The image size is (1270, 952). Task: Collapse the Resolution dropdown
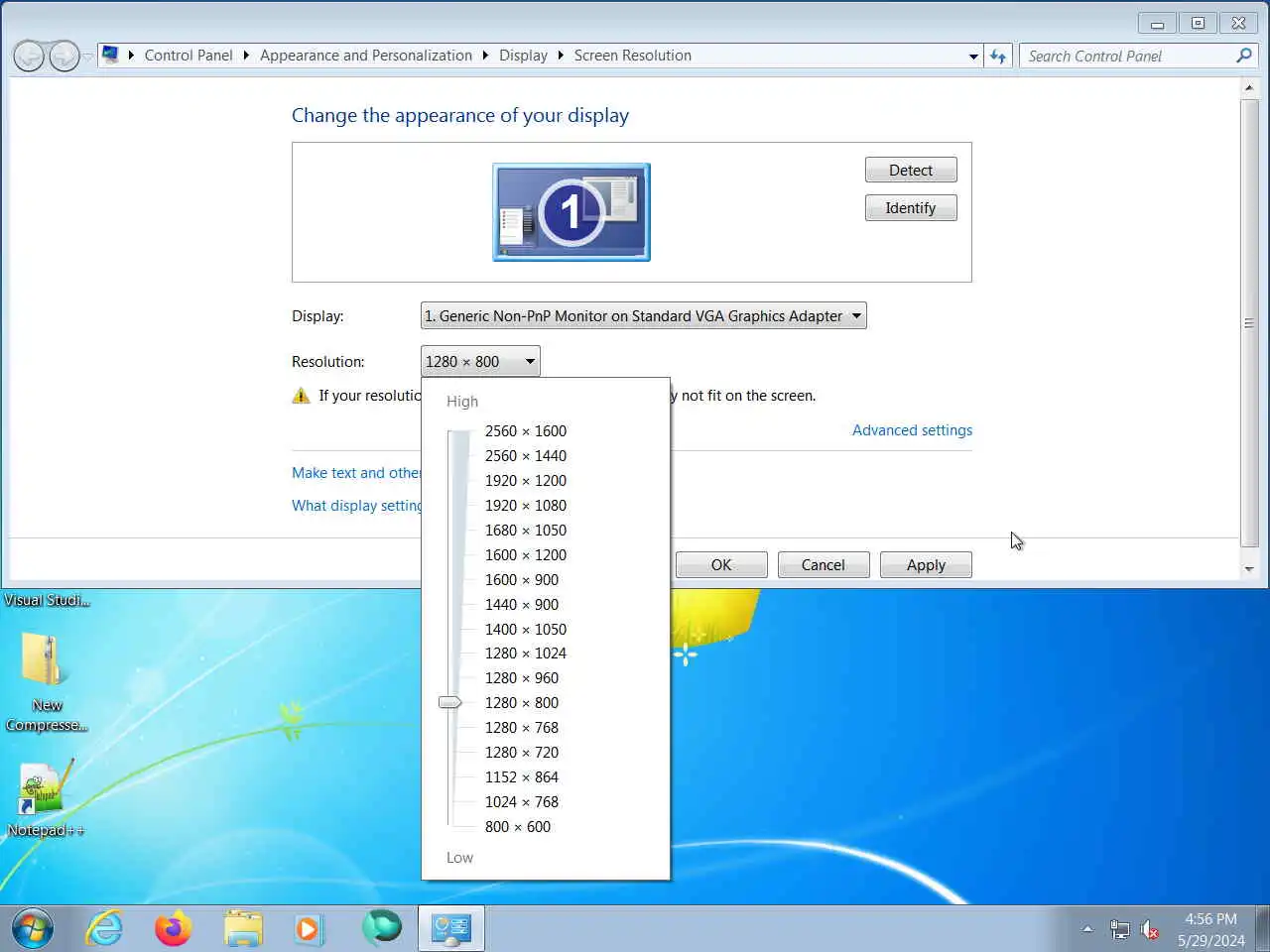coord(480,361)
